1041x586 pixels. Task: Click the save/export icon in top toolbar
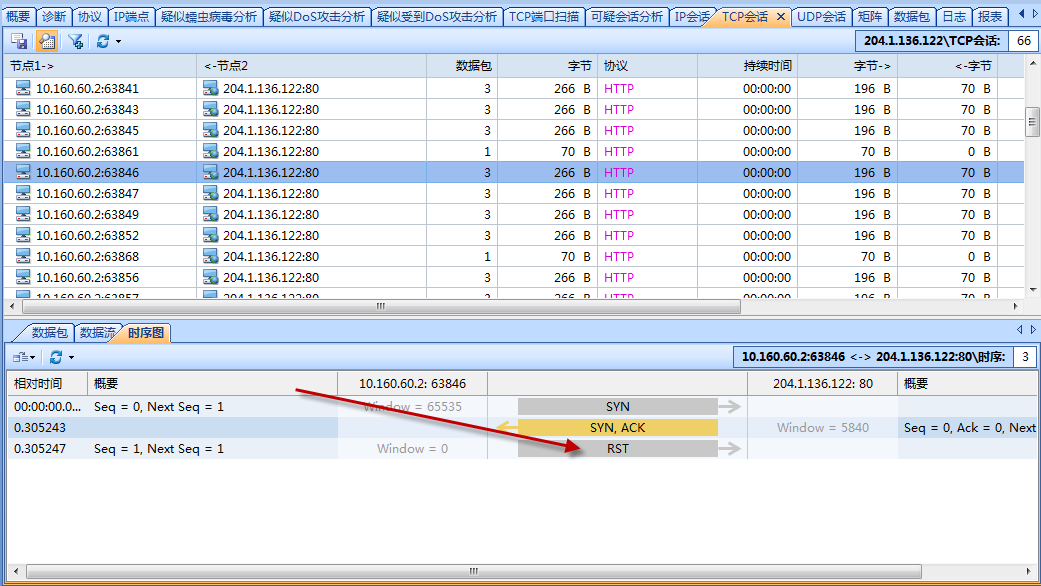pyautogui.click(x=19, y=41)
